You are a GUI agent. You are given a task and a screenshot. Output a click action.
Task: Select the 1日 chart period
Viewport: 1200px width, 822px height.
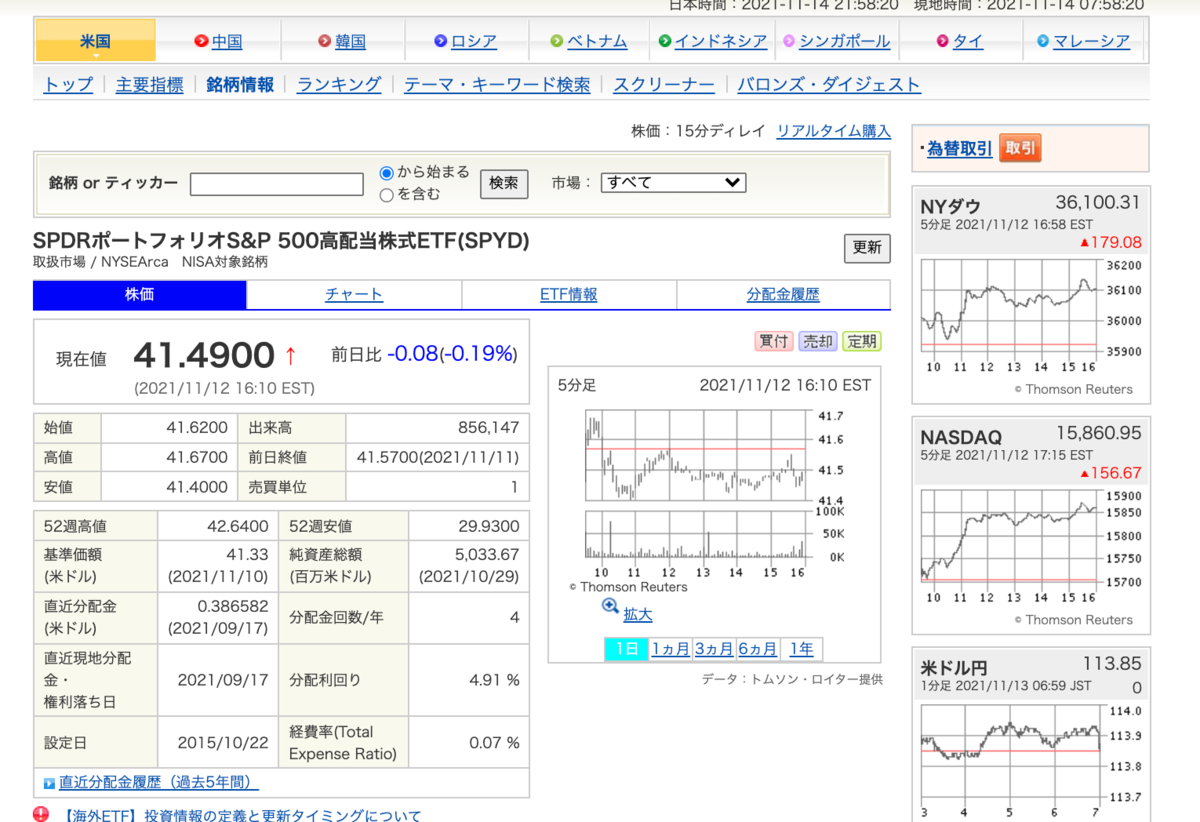627,648
